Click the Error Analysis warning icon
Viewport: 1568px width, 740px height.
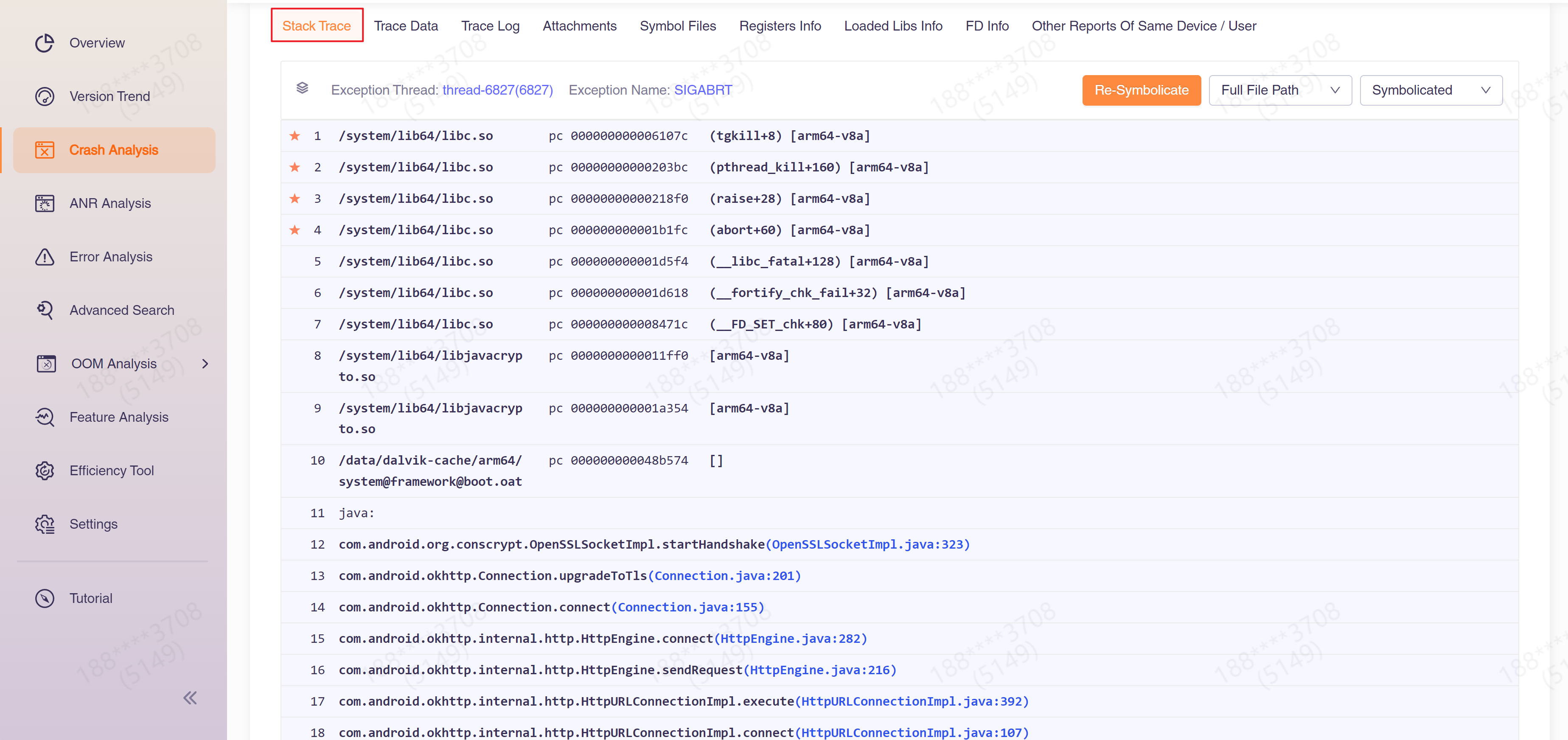(45, 257)
